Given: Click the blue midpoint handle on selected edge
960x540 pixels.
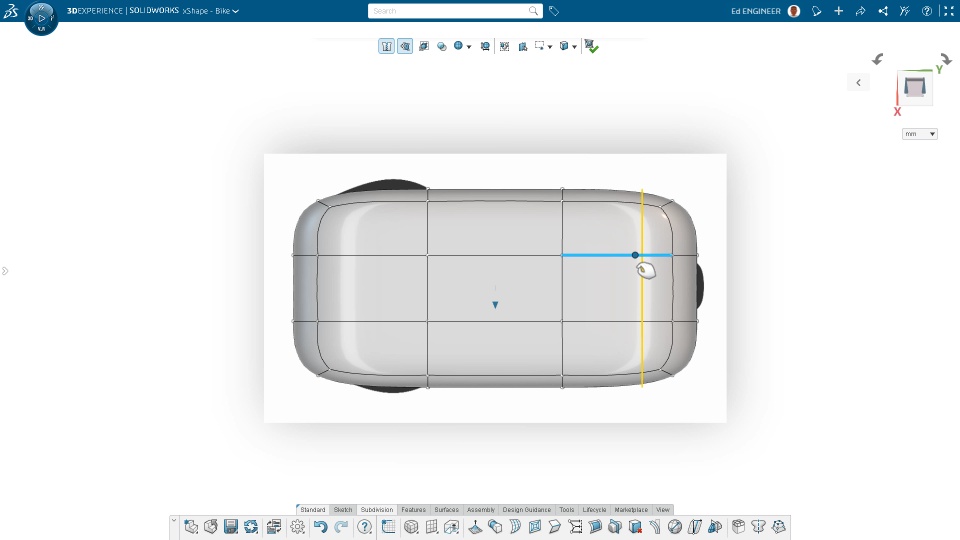Looking at the screenshot, I should 636,255.
